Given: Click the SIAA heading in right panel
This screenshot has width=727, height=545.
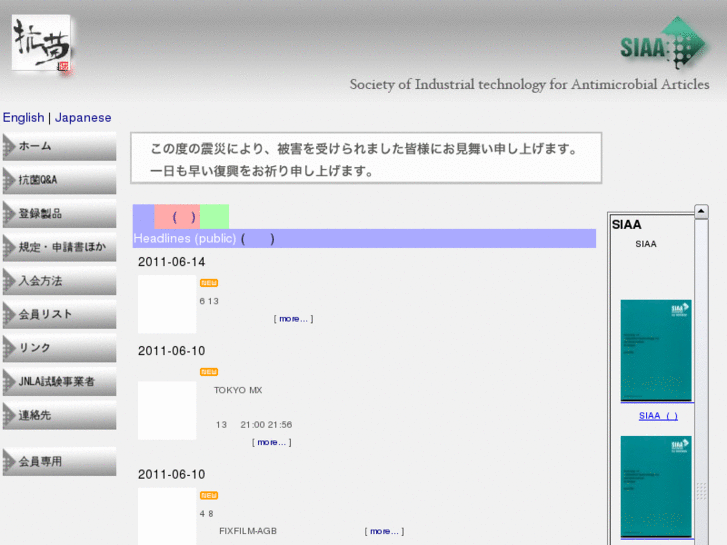Looking at the screenshot, I should pos(626,224).
